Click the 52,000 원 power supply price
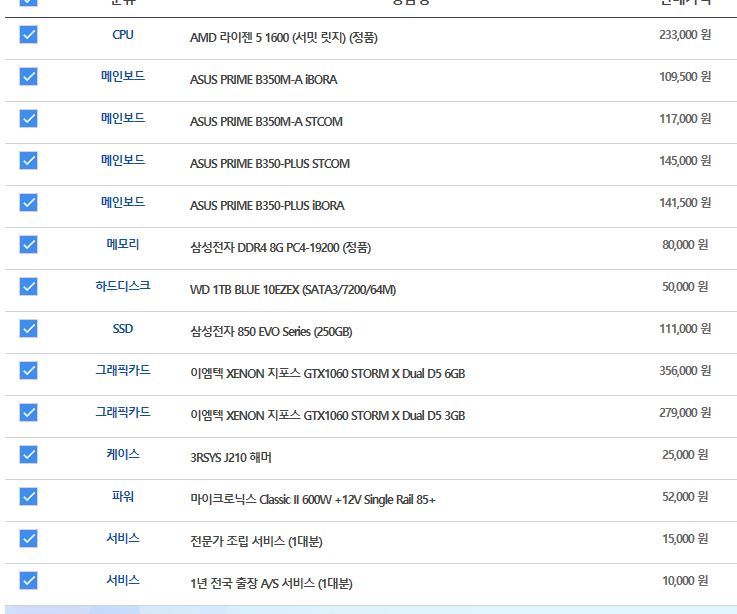The image size is (737, 614). coord(685,496)
